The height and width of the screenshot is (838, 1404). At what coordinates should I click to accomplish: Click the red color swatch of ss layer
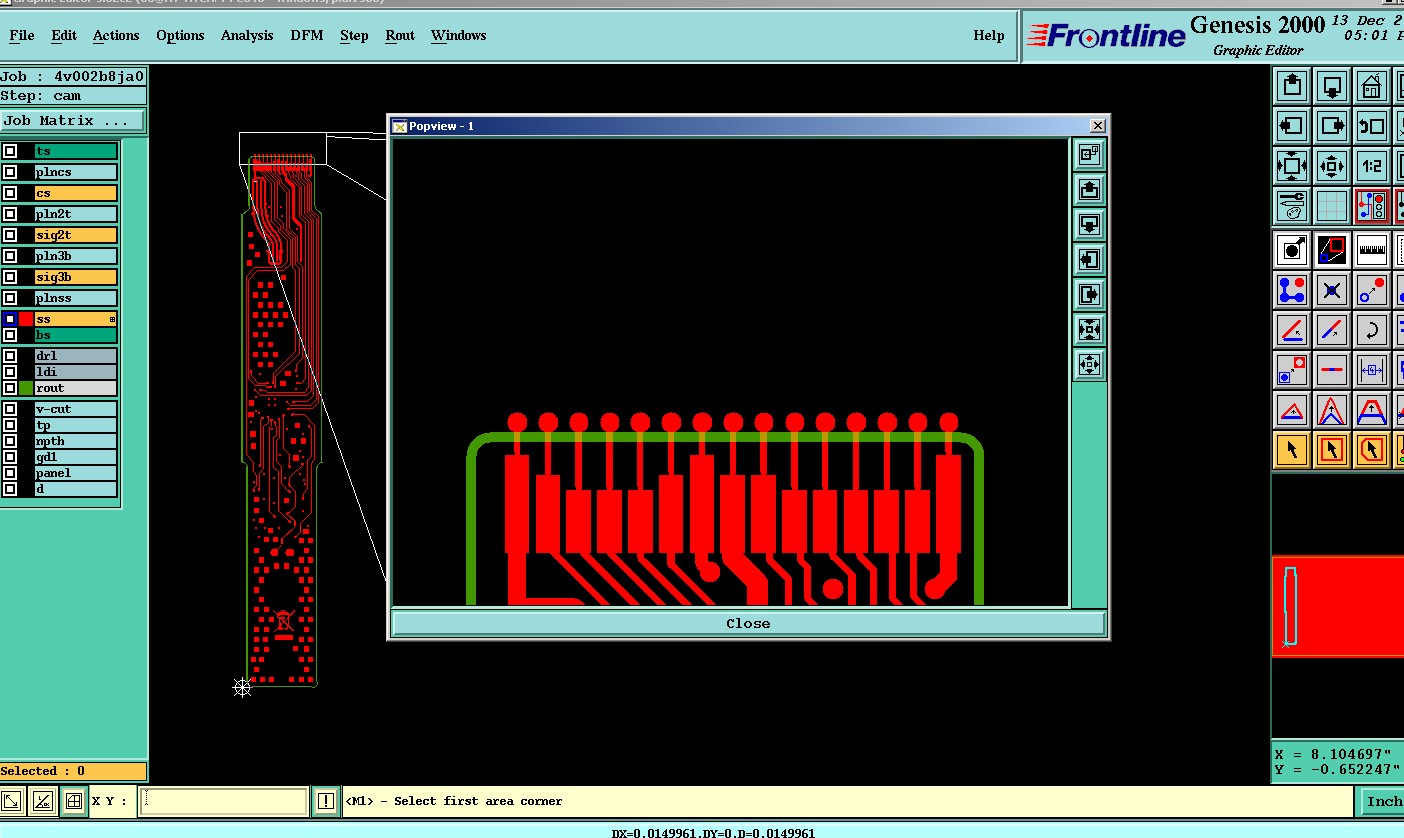click(26, 319)
